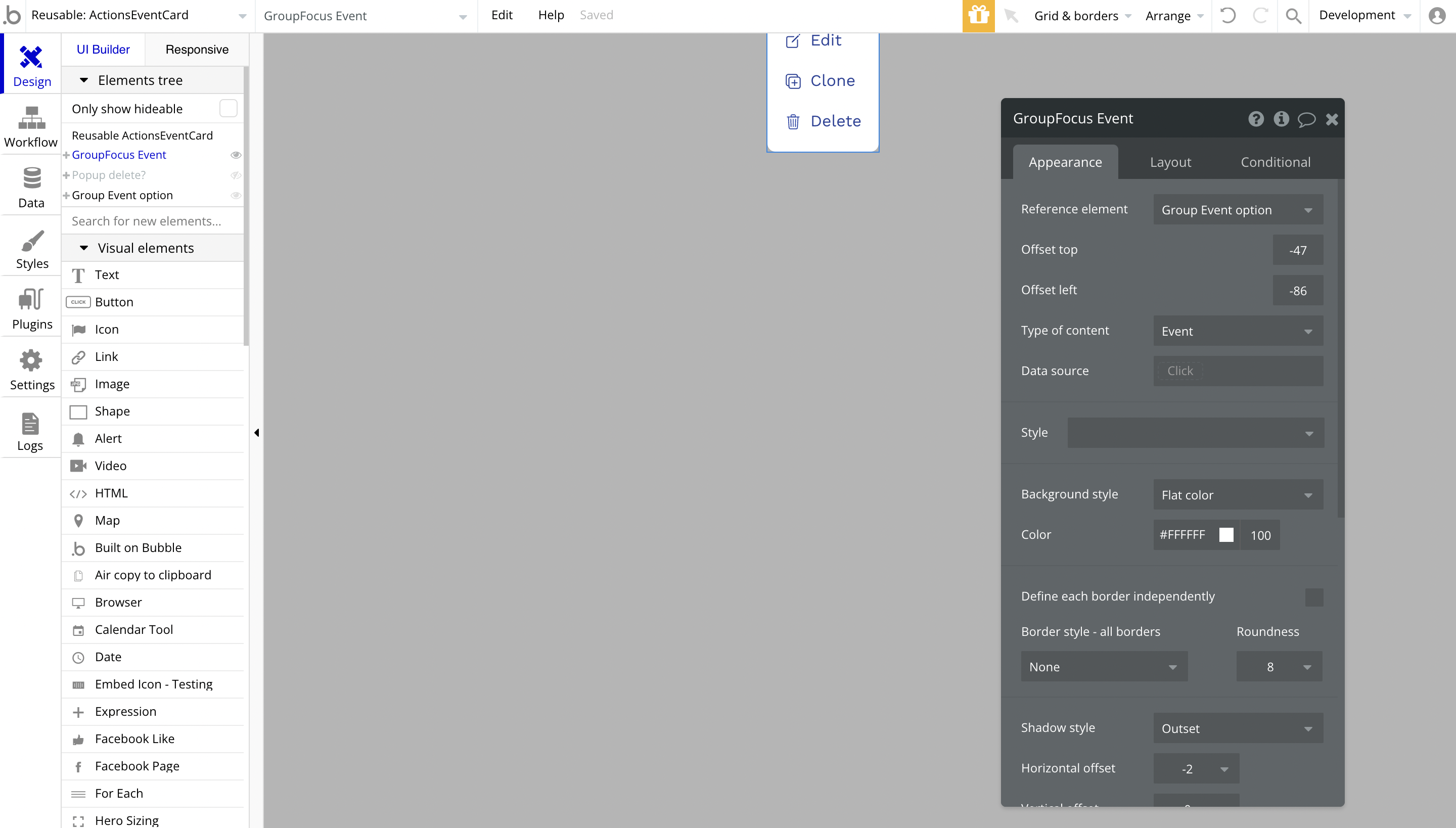Click the white color swatch

tap(1226, 535)
